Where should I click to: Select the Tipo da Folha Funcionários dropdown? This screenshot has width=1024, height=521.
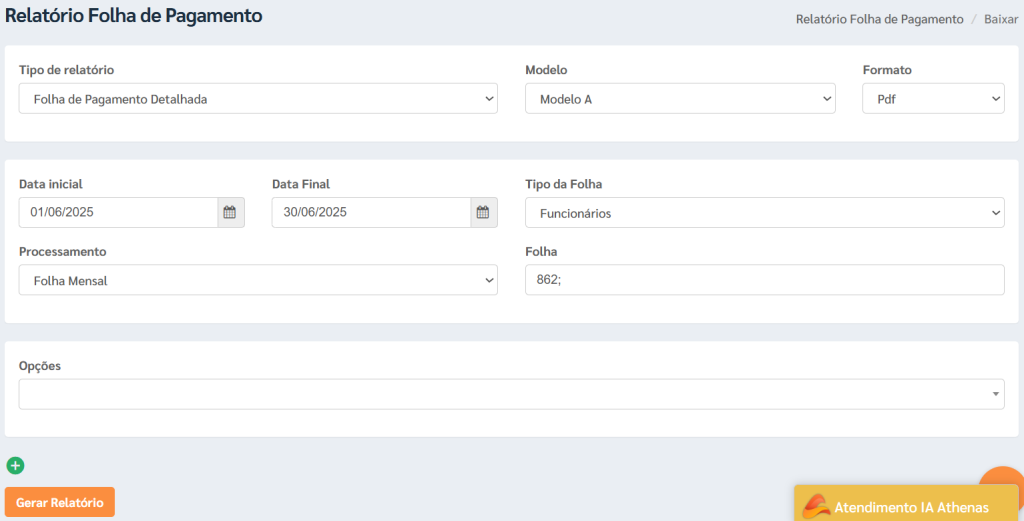point(765,213)
